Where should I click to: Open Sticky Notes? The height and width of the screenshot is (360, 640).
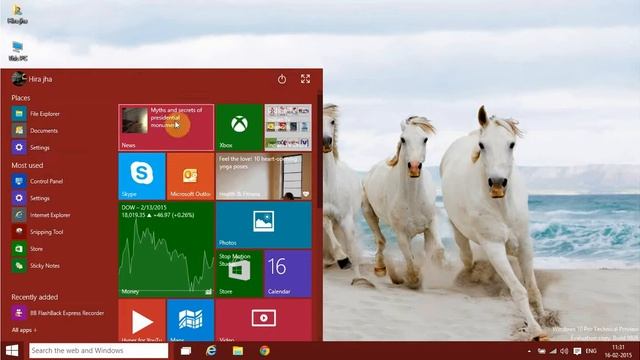[x=36, y=265]
